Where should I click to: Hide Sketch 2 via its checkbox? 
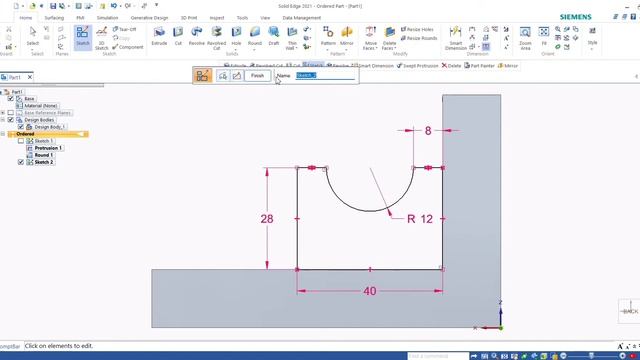(x=20, y=162)
